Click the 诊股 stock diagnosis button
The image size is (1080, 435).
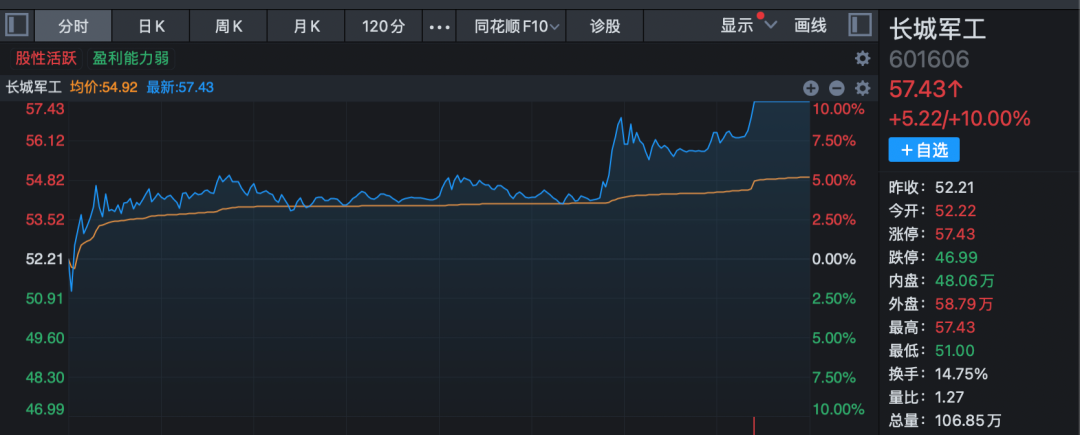[606, 26]
